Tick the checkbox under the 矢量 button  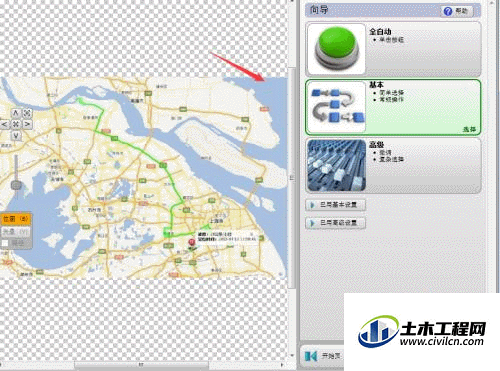5,243
